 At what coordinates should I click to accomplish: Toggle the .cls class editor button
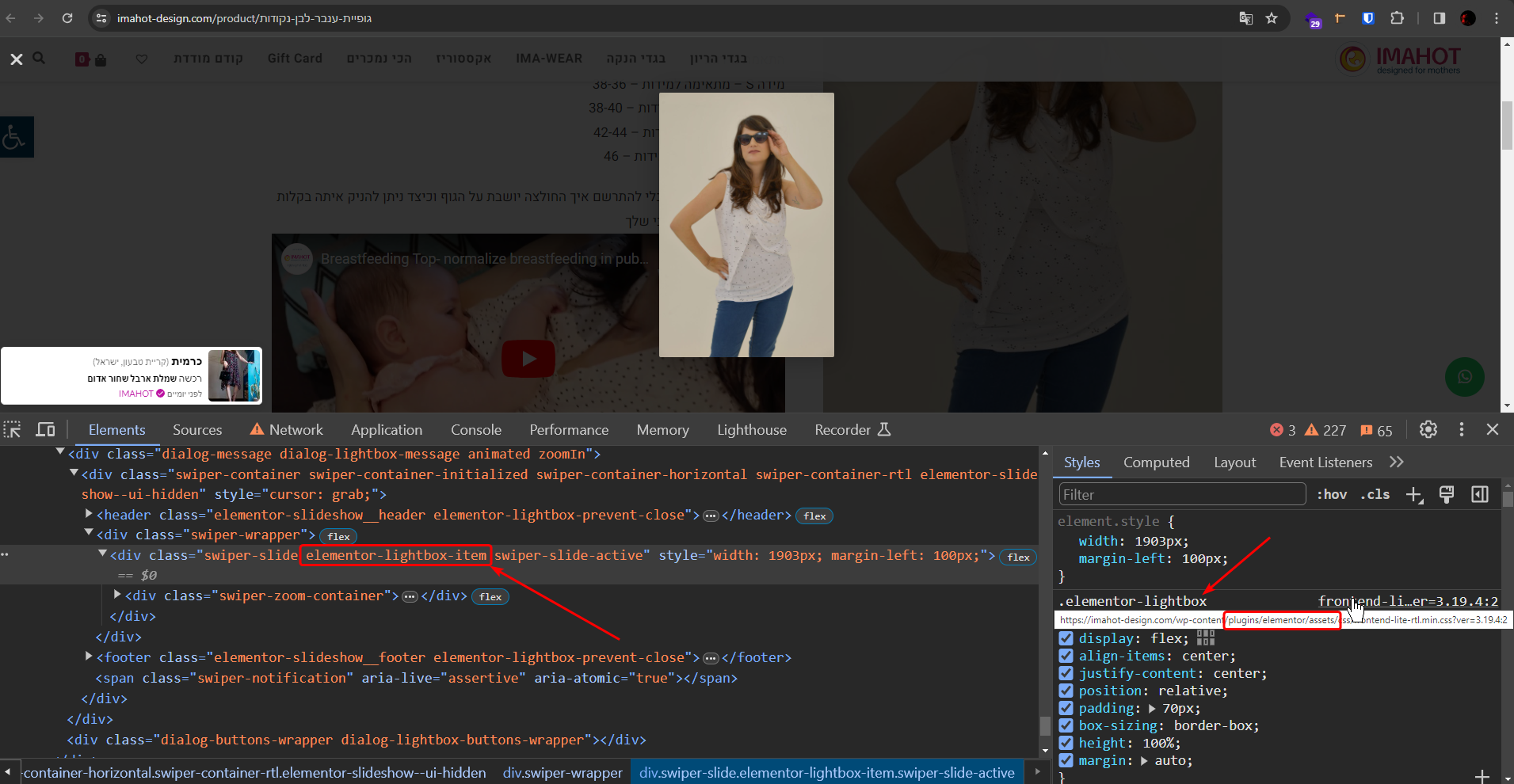coord(1375,494)
